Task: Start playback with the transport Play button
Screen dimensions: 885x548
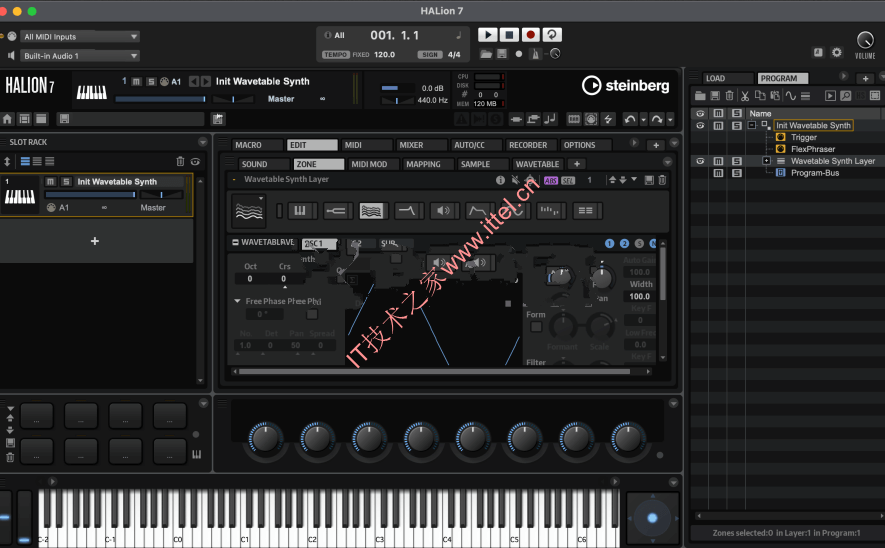Action: (488, 35)
